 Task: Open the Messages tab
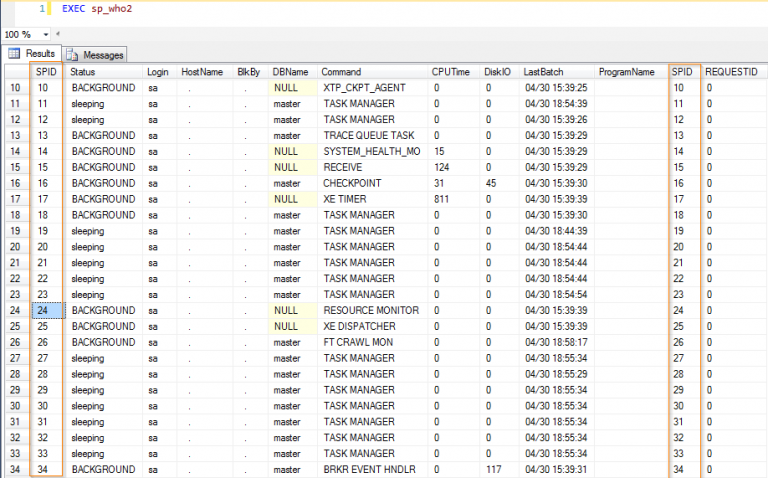point(96,54)
